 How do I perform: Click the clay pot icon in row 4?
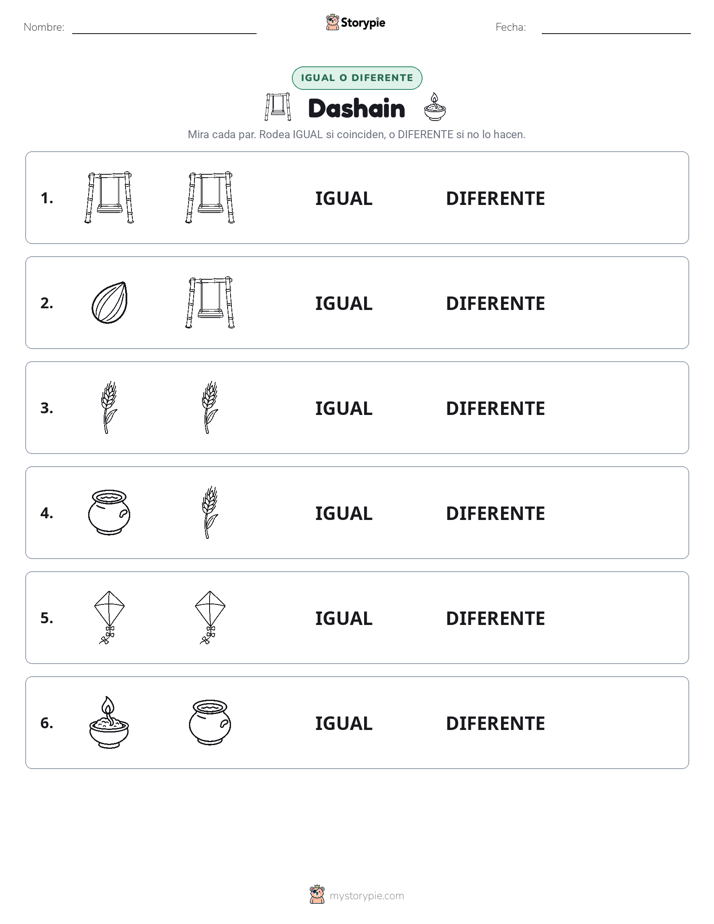point(109,513)
